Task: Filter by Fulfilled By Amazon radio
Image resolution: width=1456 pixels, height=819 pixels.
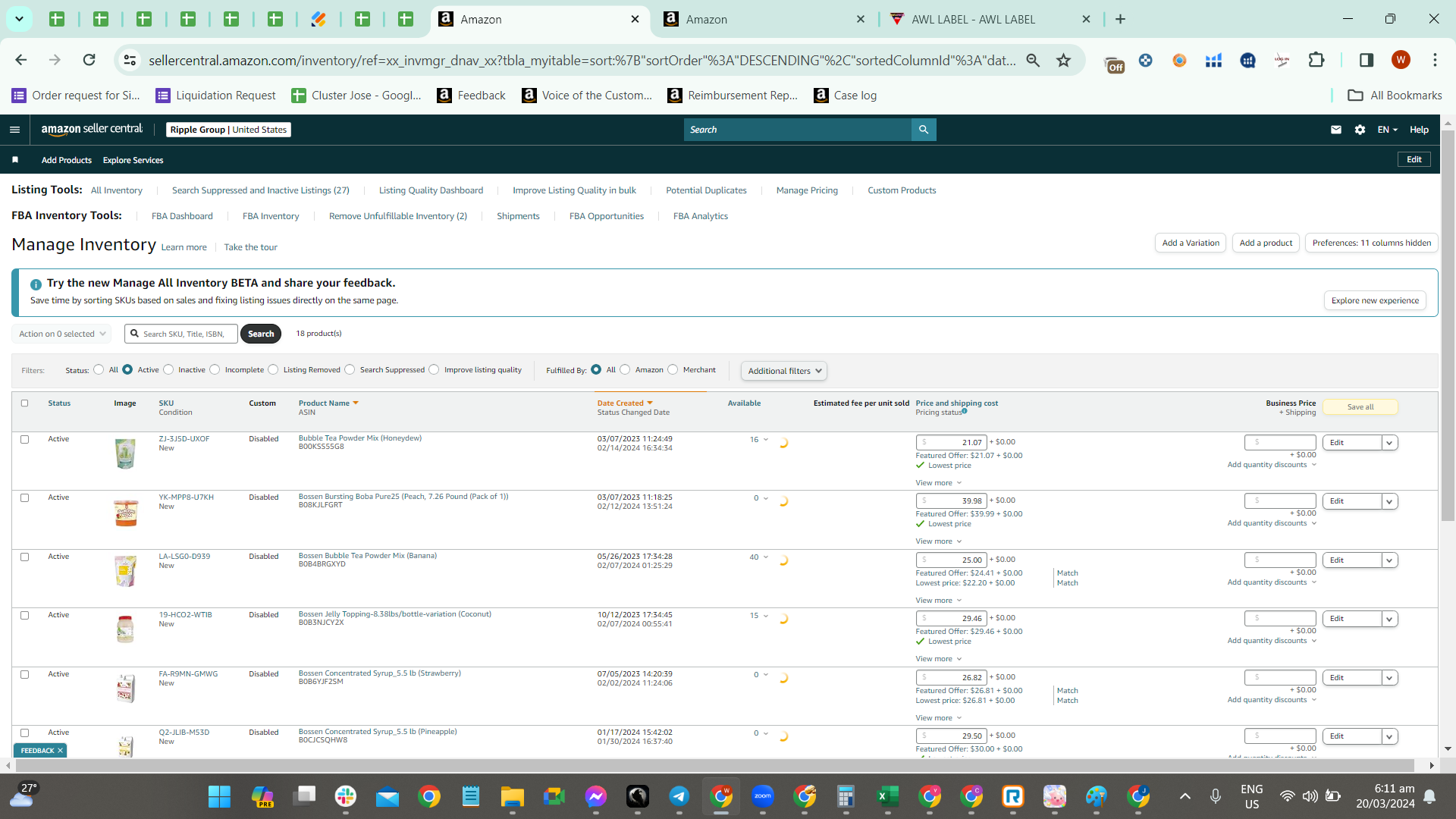Action: tap(625, 370)
